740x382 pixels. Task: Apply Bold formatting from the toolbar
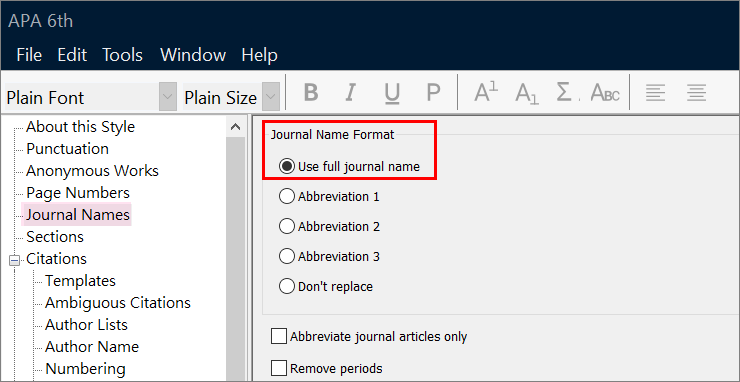(x=311, y=93)
